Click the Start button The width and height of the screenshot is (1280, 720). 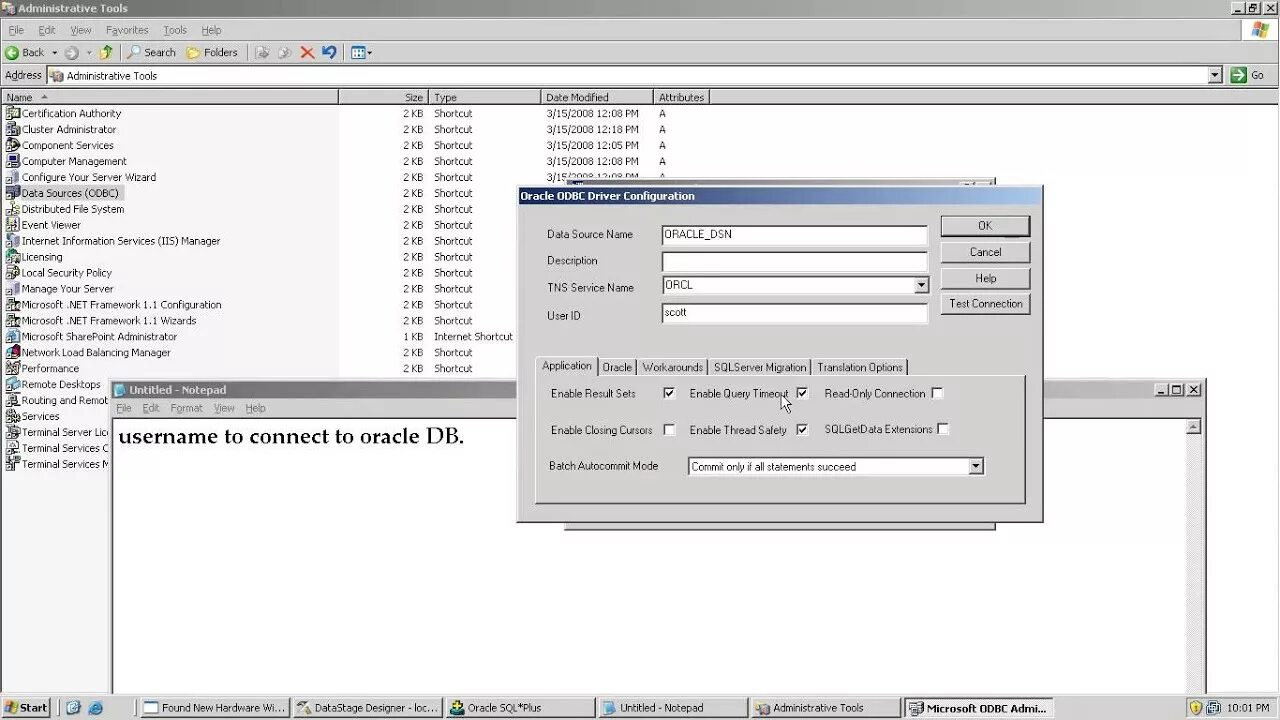(x=26, y=708)
